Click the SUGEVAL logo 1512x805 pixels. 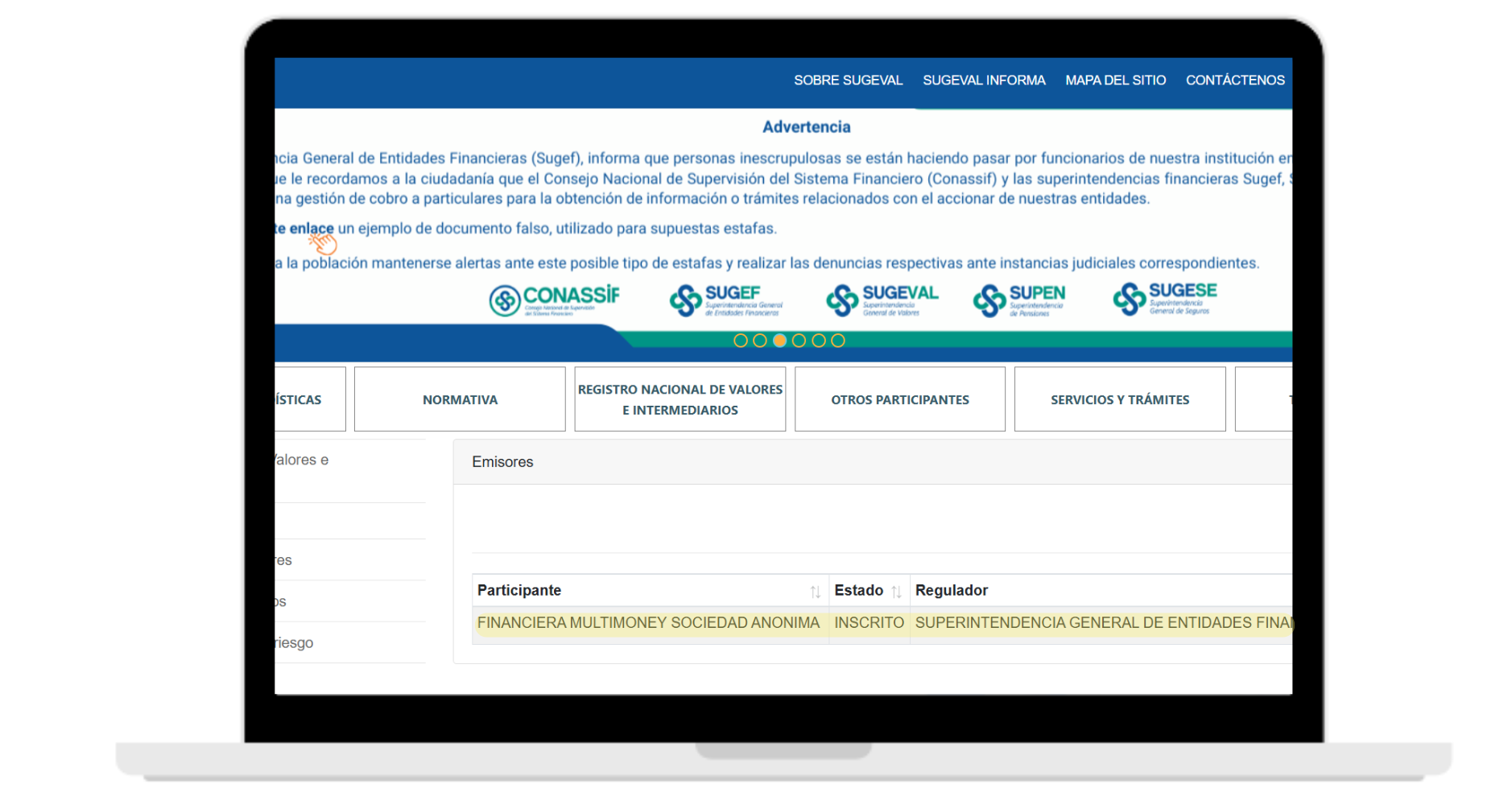coord(882,300)
